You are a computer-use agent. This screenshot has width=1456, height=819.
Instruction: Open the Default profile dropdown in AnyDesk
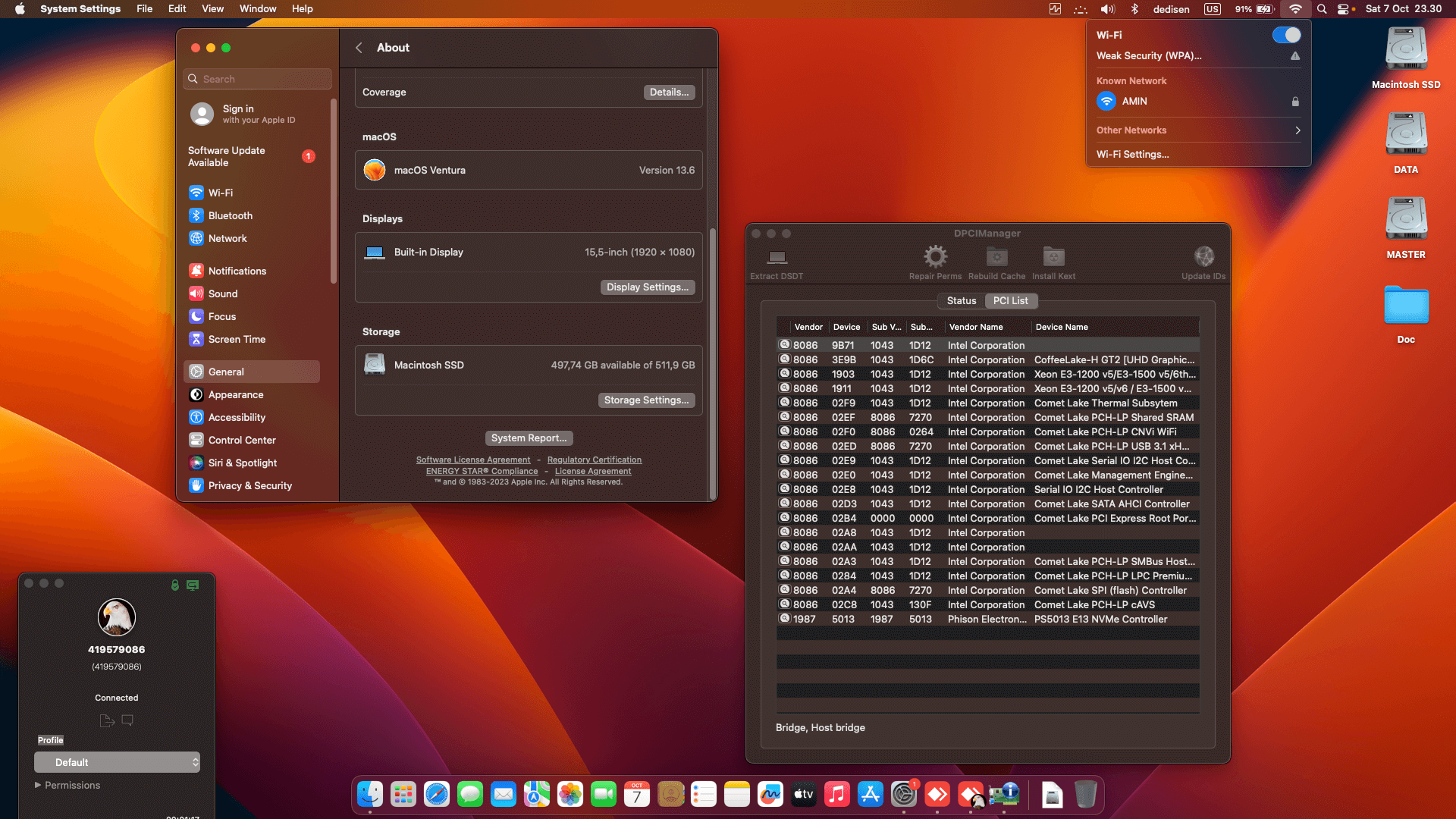coord(117,761)
